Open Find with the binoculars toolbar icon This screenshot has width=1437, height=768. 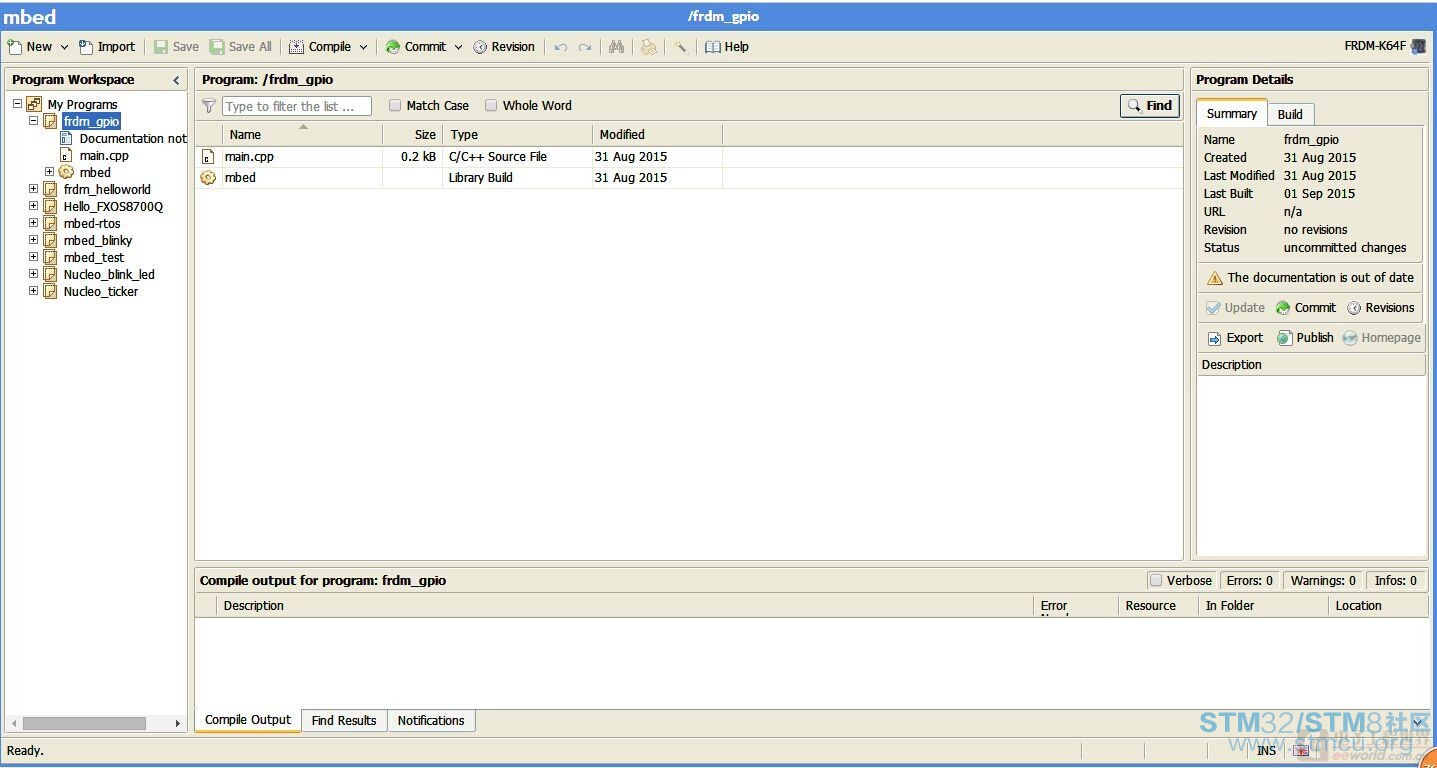tap(616, 47)
